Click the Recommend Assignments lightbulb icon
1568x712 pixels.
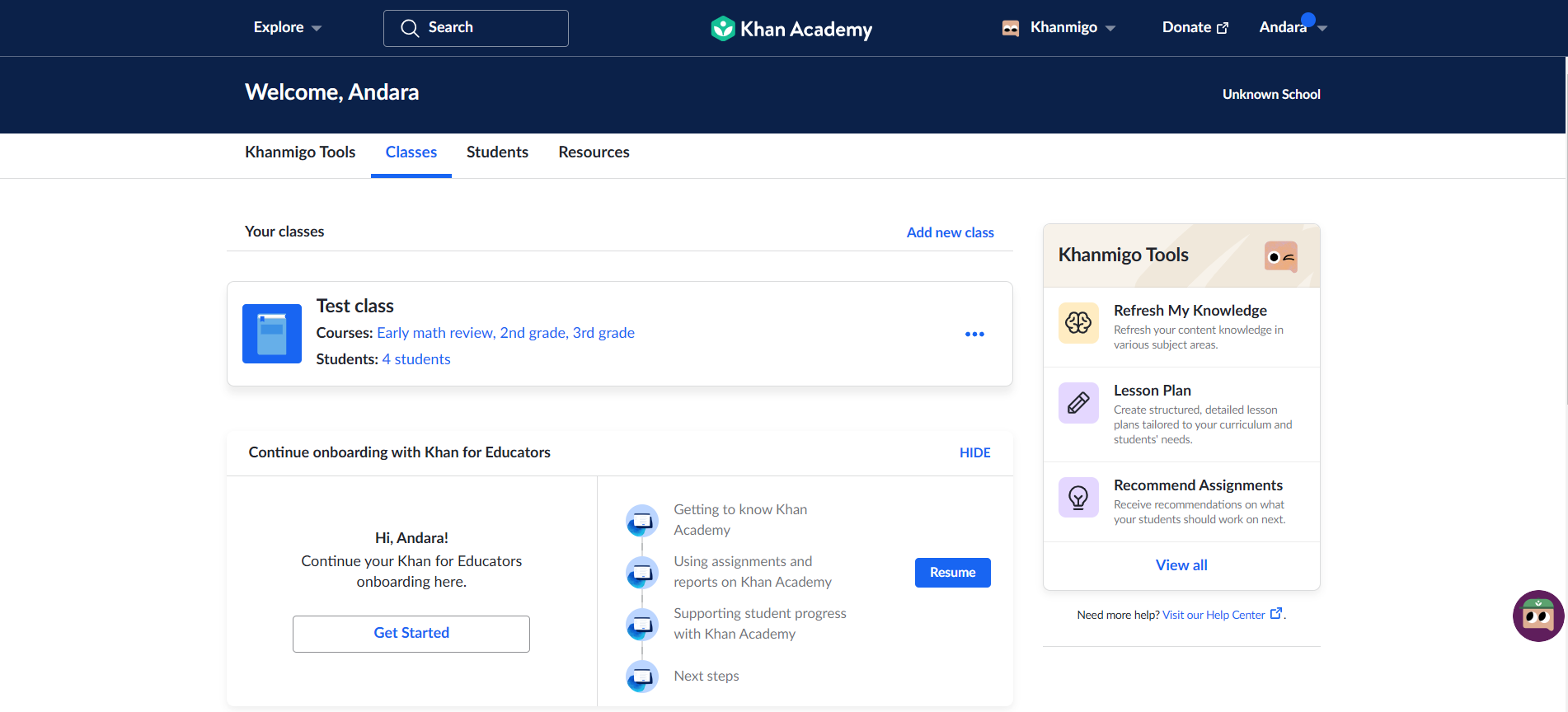point(1078,498)
